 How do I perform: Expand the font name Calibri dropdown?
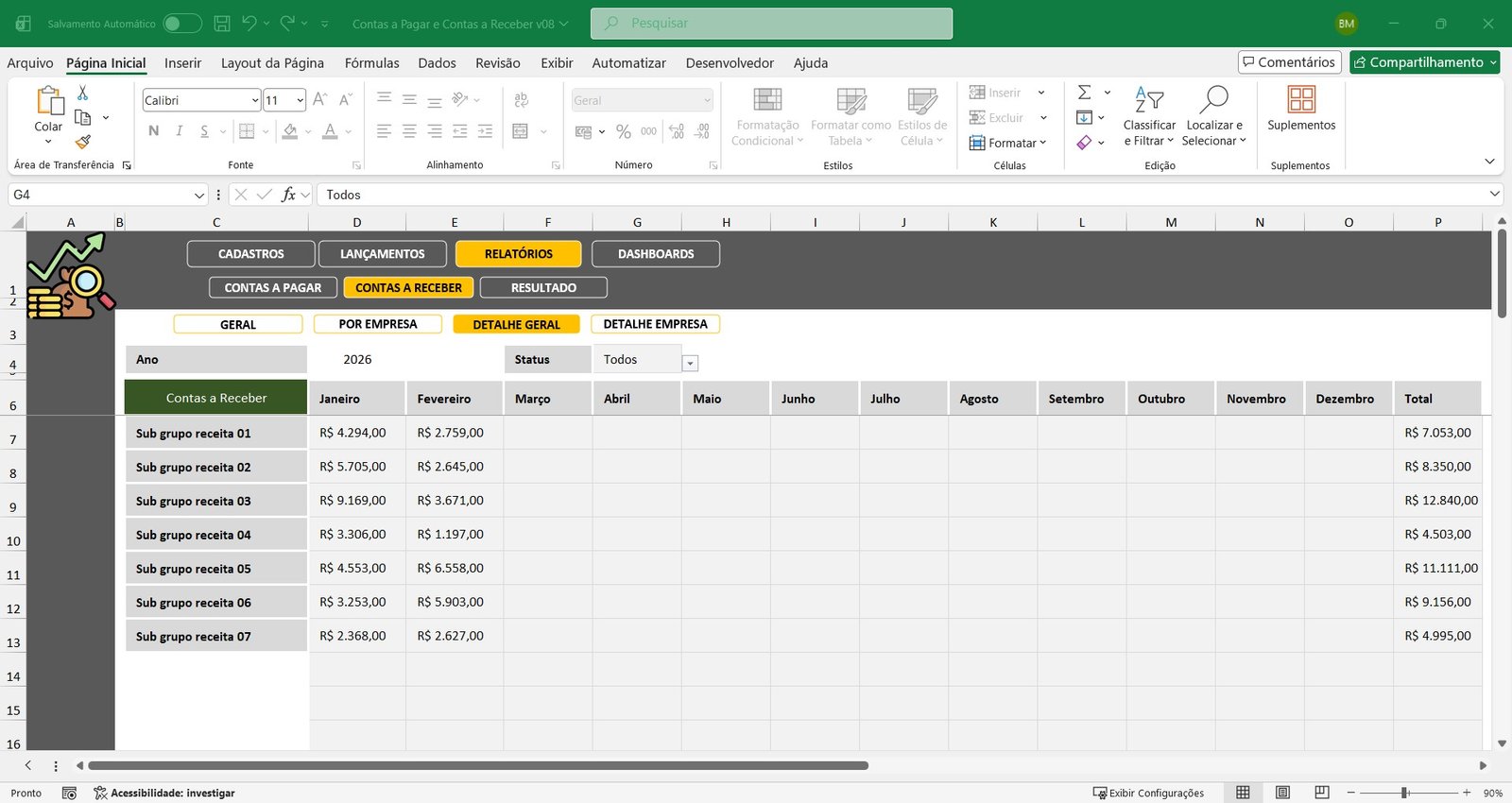255,100
